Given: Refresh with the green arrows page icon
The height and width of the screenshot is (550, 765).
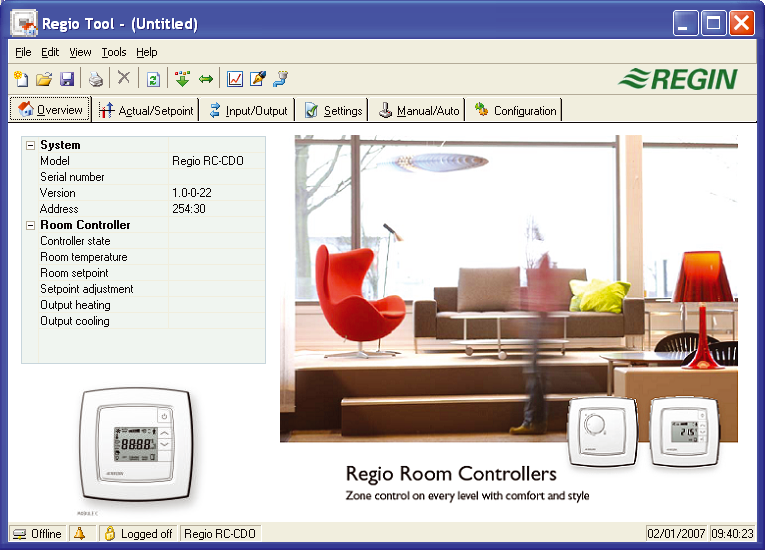Looking at the screenshot, I should 153,79.
